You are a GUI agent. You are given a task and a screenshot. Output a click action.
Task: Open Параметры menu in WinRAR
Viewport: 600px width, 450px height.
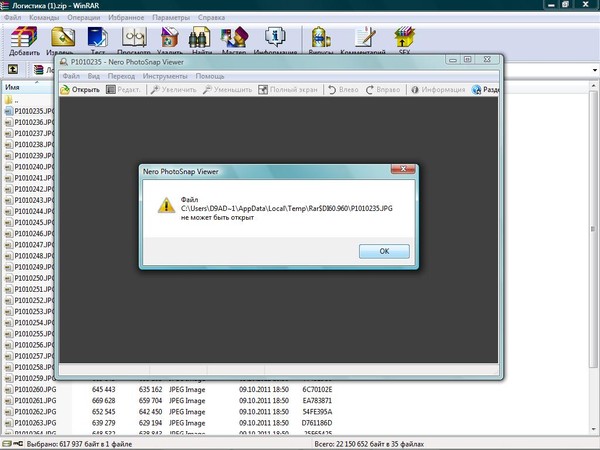[171, 18]
